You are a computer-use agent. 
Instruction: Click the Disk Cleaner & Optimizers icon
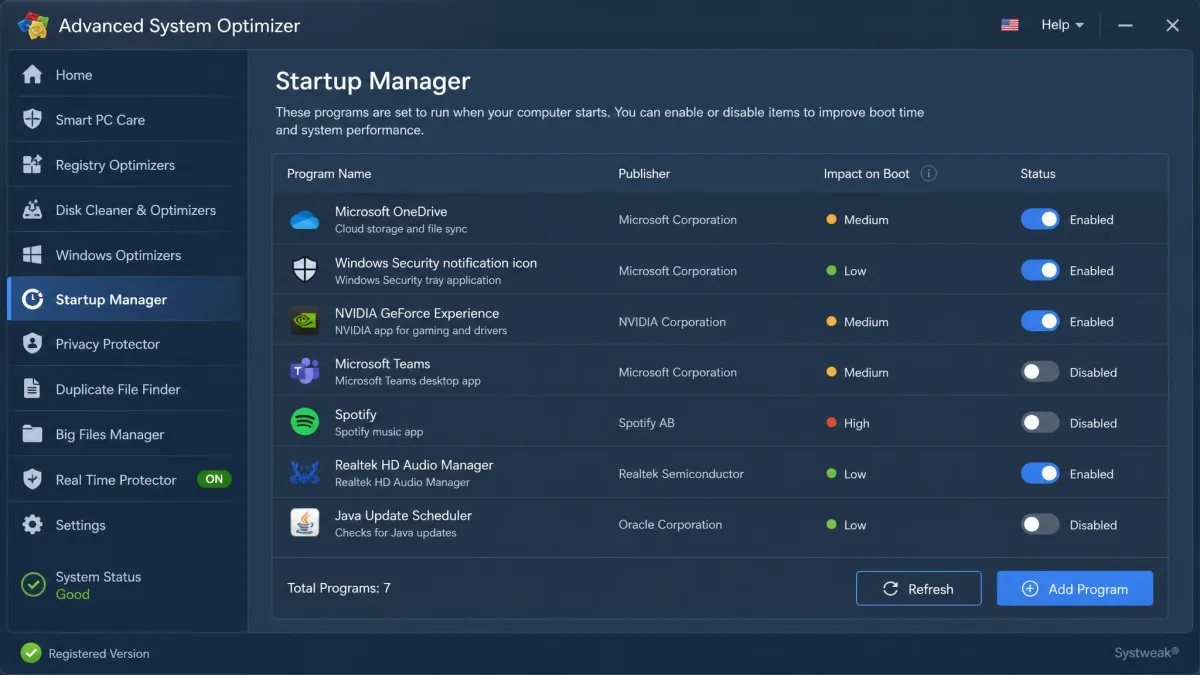click(x=32, y=210)
